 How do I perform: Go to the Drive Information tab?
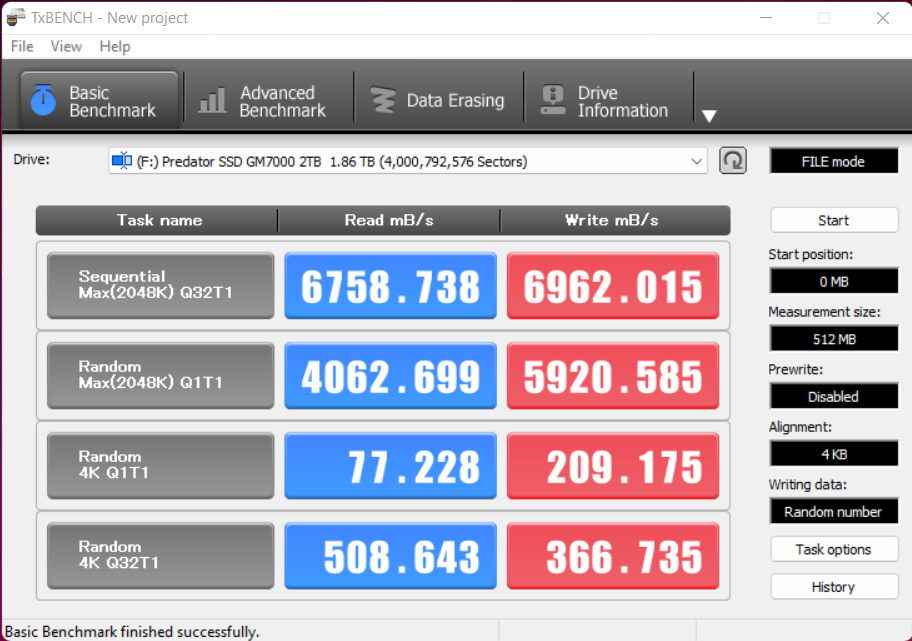605,101
